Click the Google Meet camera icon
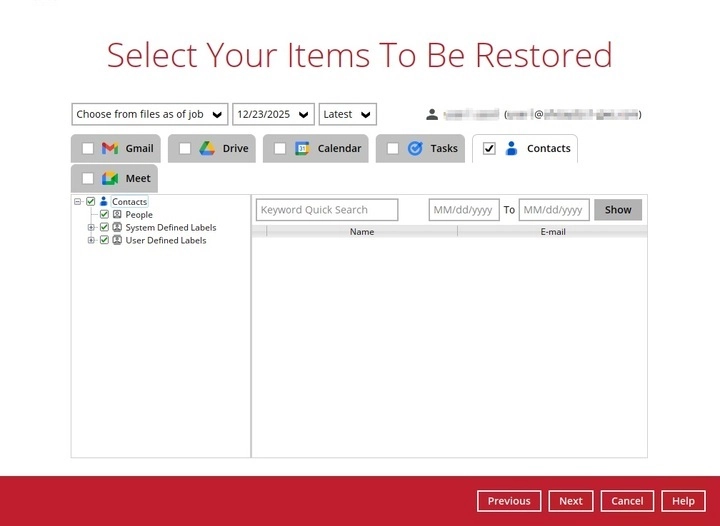The height and width of the screenshot is (526, 720). (110, 179)
